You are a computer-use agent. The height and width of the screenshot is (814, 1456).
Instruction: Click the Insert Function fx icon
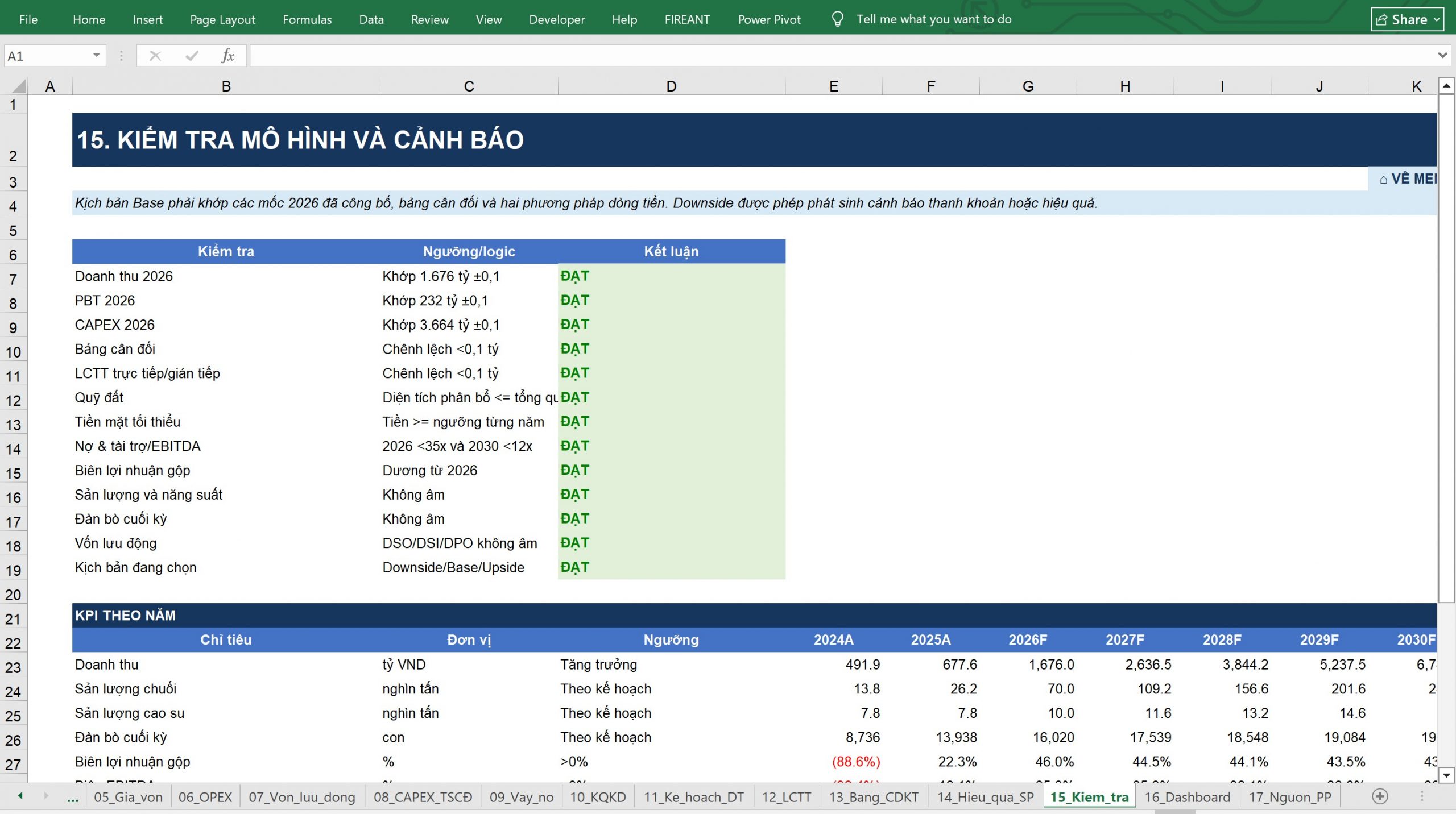tap(227, 56)
